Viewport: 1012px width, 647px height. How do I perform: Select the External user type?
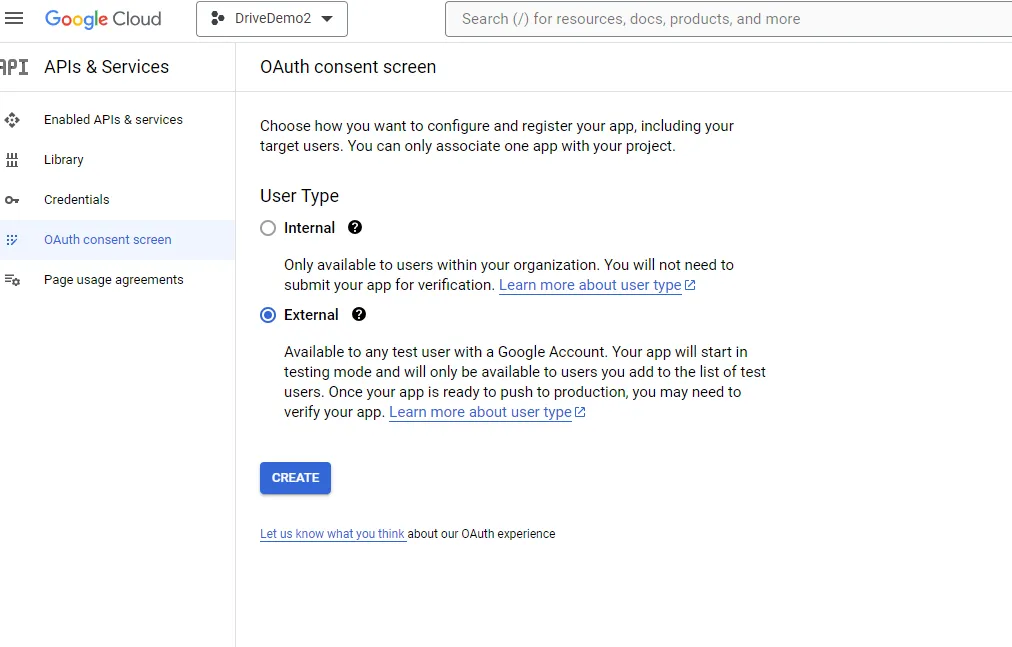(268, 315)
